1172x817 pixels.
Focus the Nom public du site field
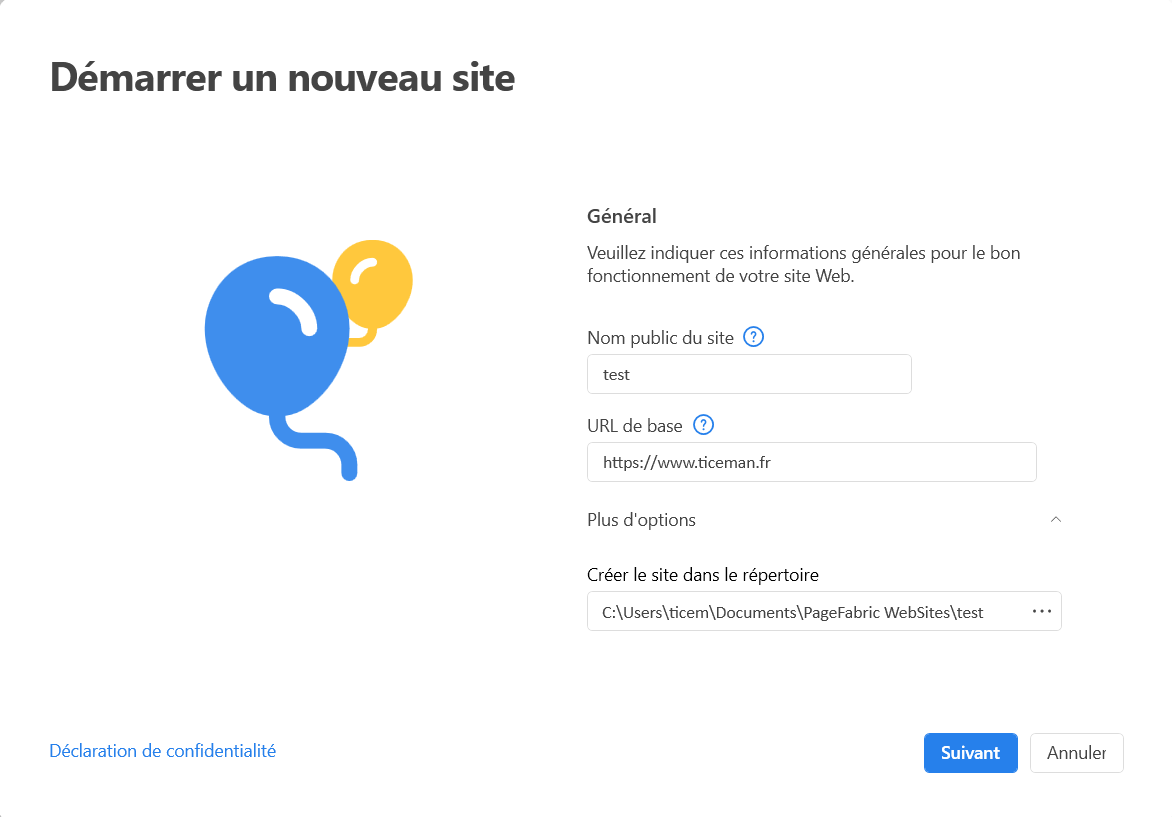click(749, 374)
